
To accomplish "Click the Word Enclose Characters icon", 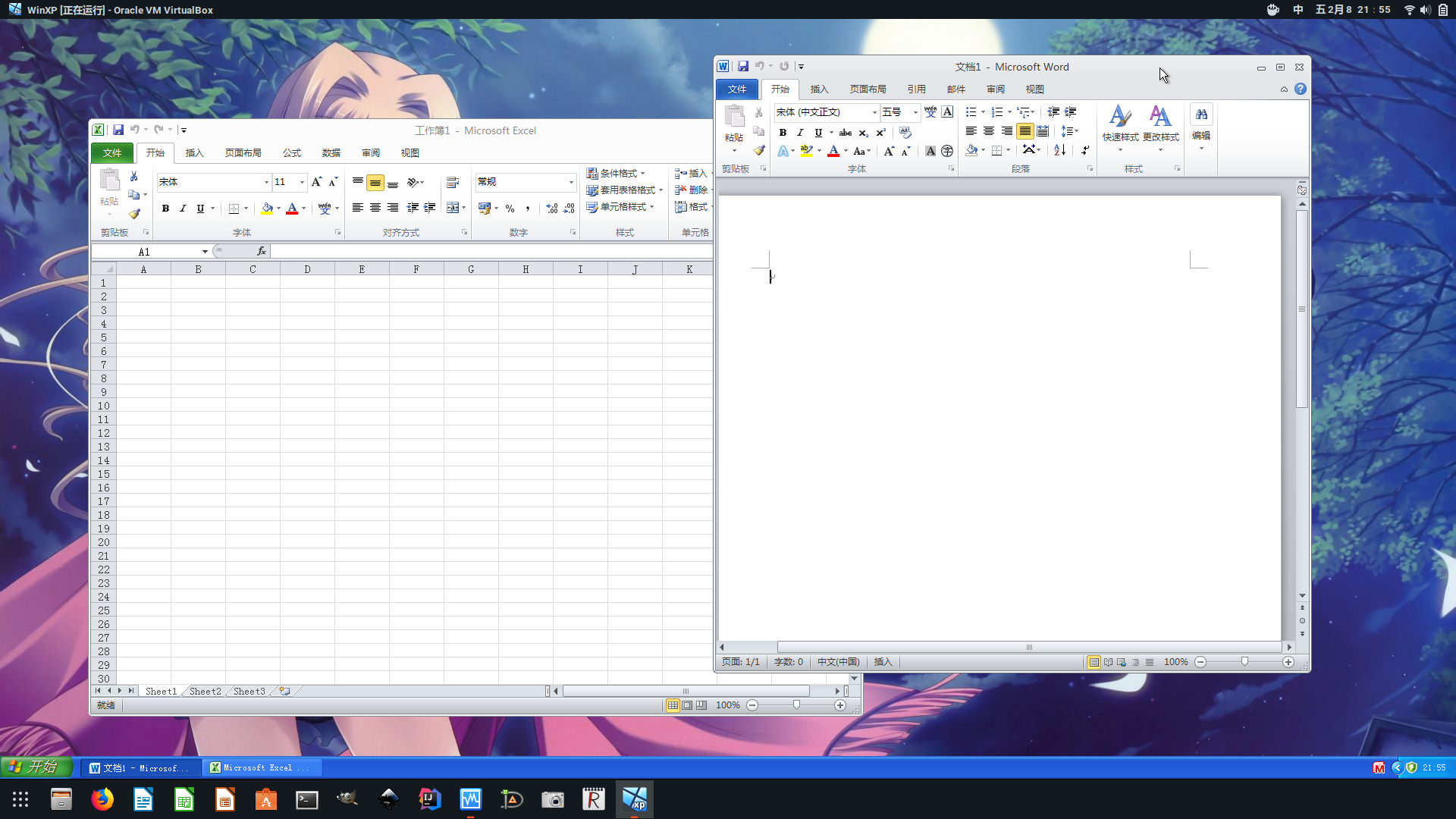I will pos(948,151).
